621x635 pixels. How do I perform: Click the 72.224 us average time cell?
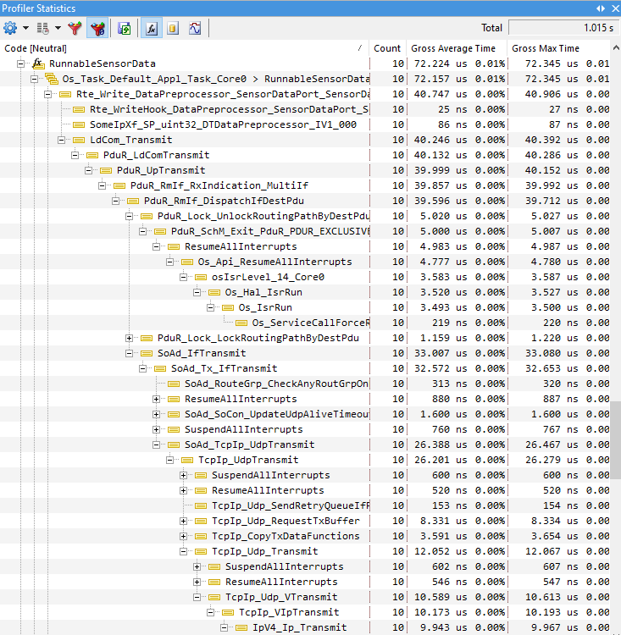pyautogui.click(x=459, y=64)
